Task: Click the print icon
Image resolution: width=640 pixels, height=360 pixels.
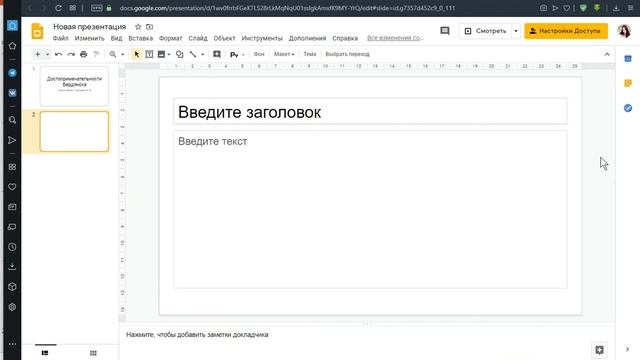Action: pos(84,54)
